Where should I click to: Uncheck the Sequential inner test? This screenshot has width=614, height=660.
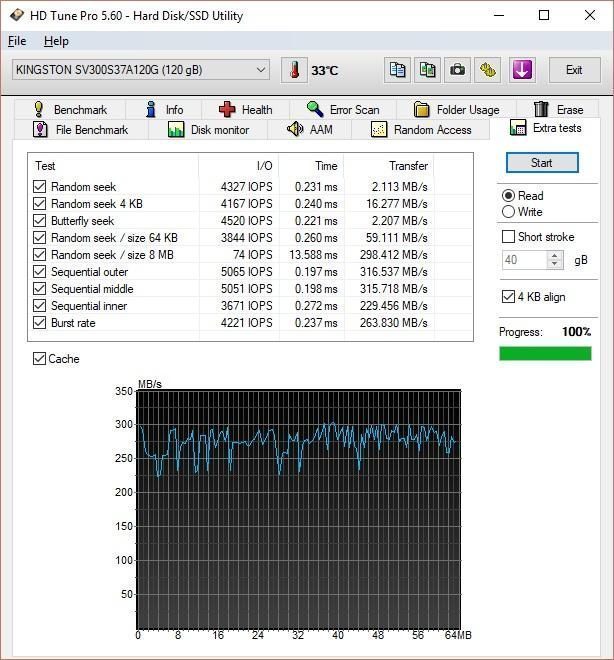tap(40, 306)
